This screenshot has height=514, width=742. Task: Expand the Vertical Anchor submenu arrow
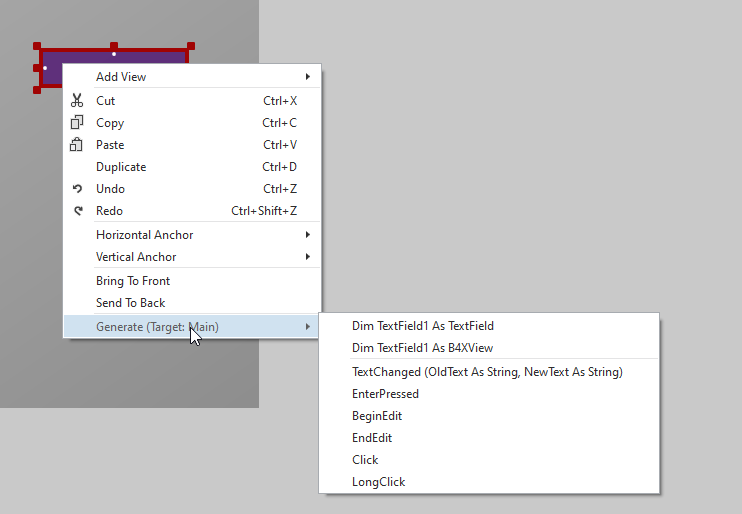point(308,257)
